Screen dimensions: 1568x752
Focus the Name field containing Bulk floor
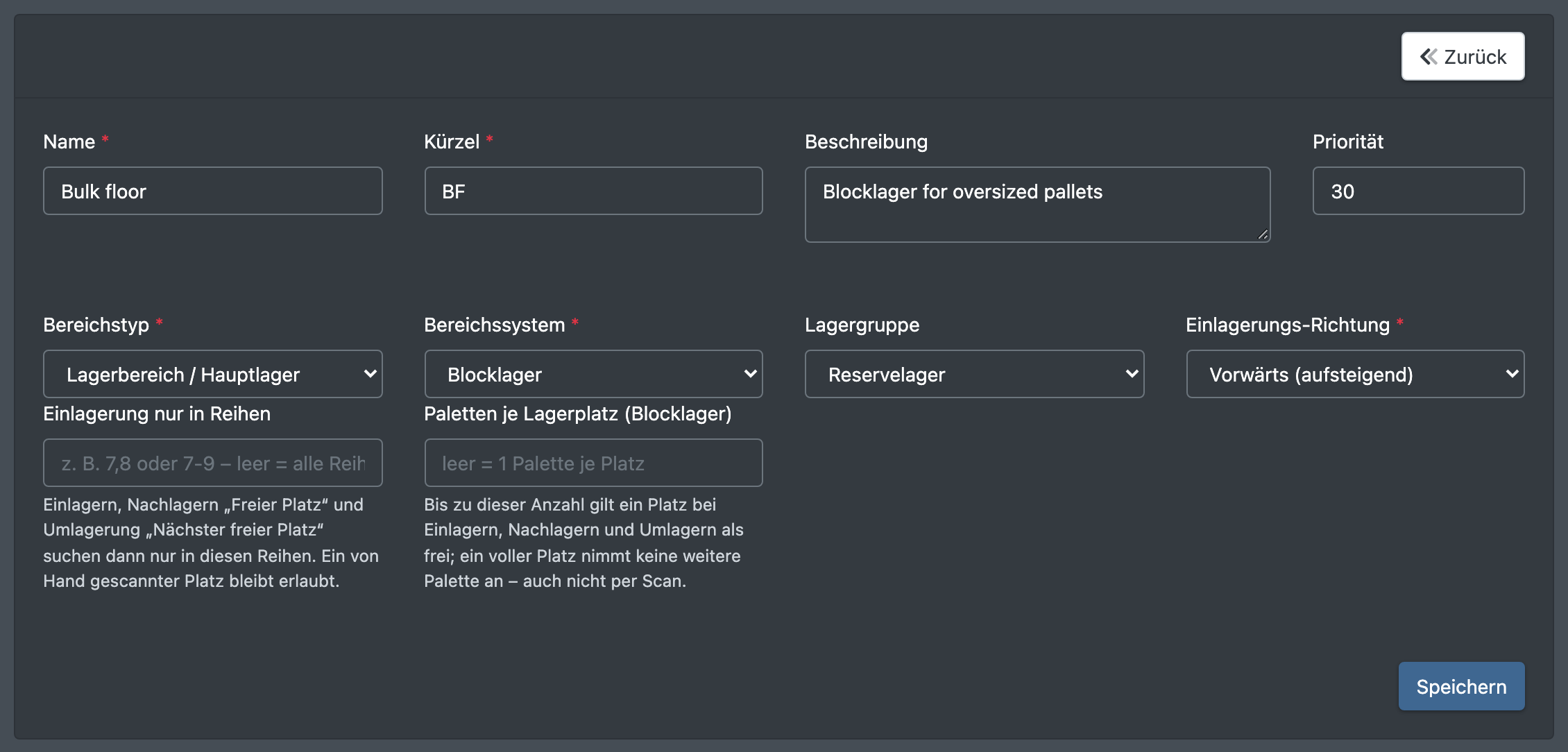pos(213,191)
